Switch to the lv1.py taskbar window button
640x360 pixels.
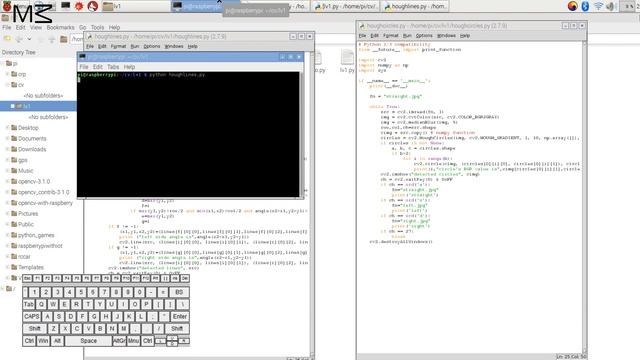pyautogui.click(x=346, y=6)
